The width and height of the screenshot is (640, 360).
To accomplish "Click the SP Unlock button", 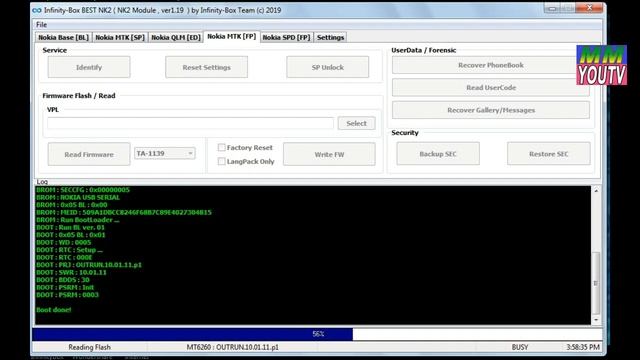I will tap(328, 67).
